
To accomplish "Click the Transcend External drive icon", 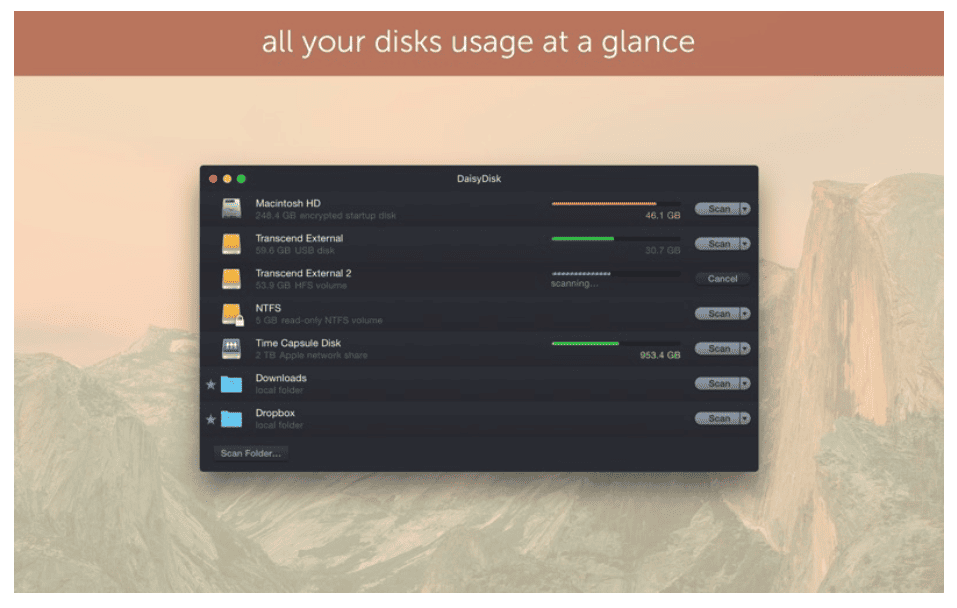I will pos(231,244).
